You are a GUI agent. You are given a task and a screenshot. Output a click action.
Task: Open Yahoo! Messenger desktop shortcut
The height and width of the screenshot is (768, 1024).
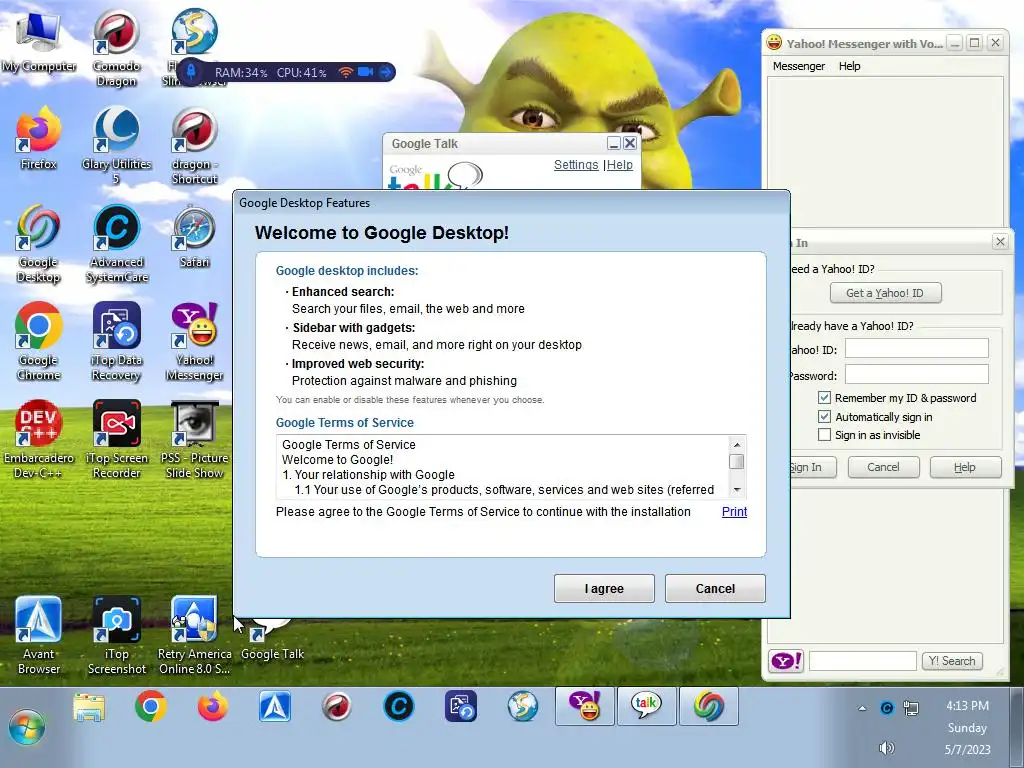195,341
